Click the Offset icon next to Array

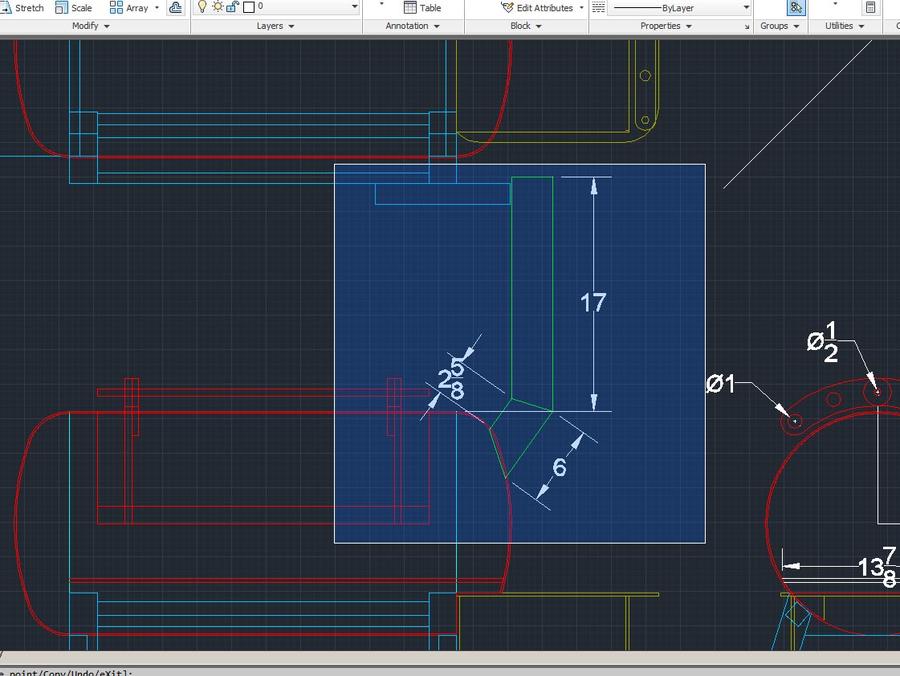(176, 7)
